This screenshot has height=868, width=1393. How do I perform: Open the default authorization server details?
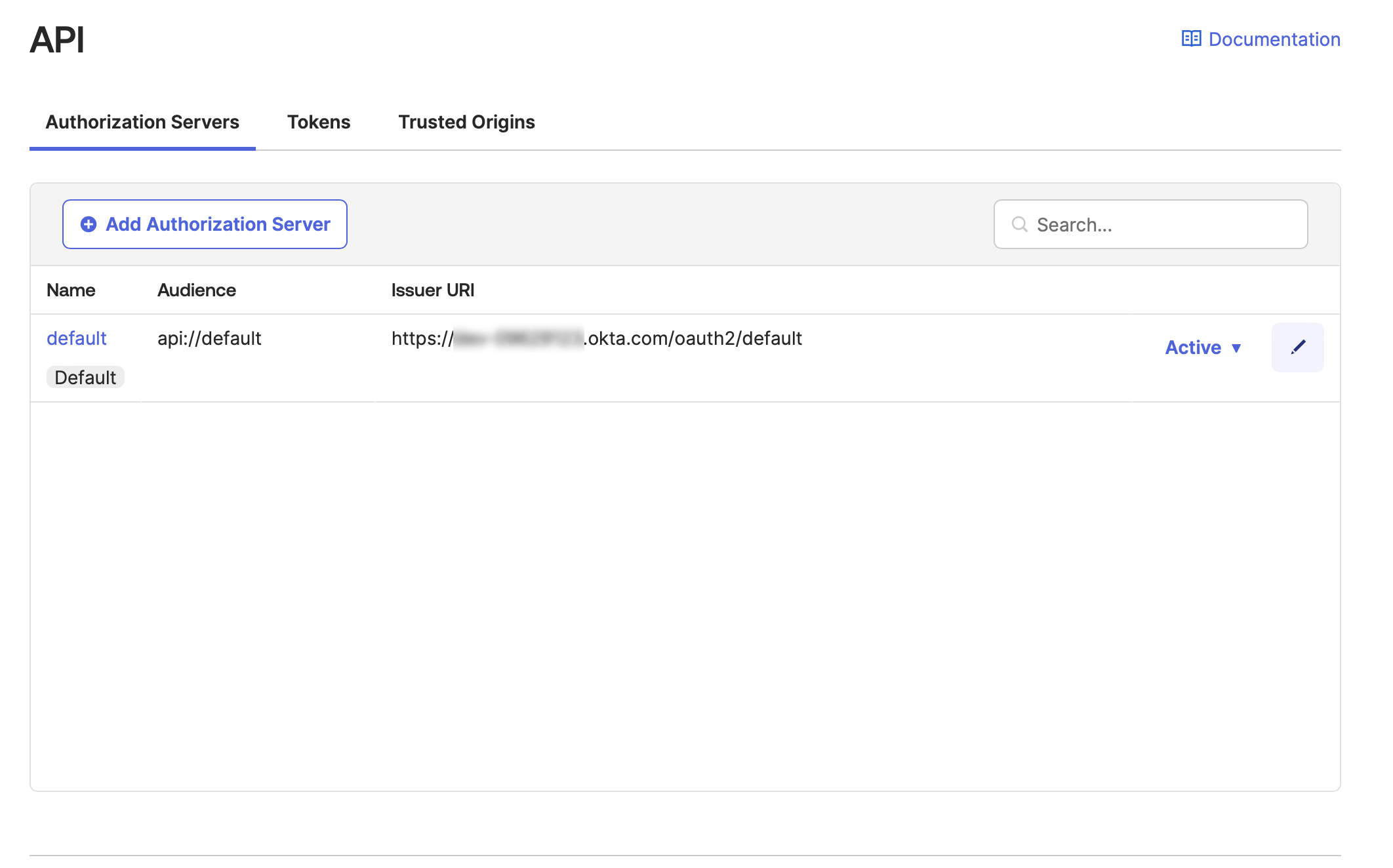coord(77,338)
